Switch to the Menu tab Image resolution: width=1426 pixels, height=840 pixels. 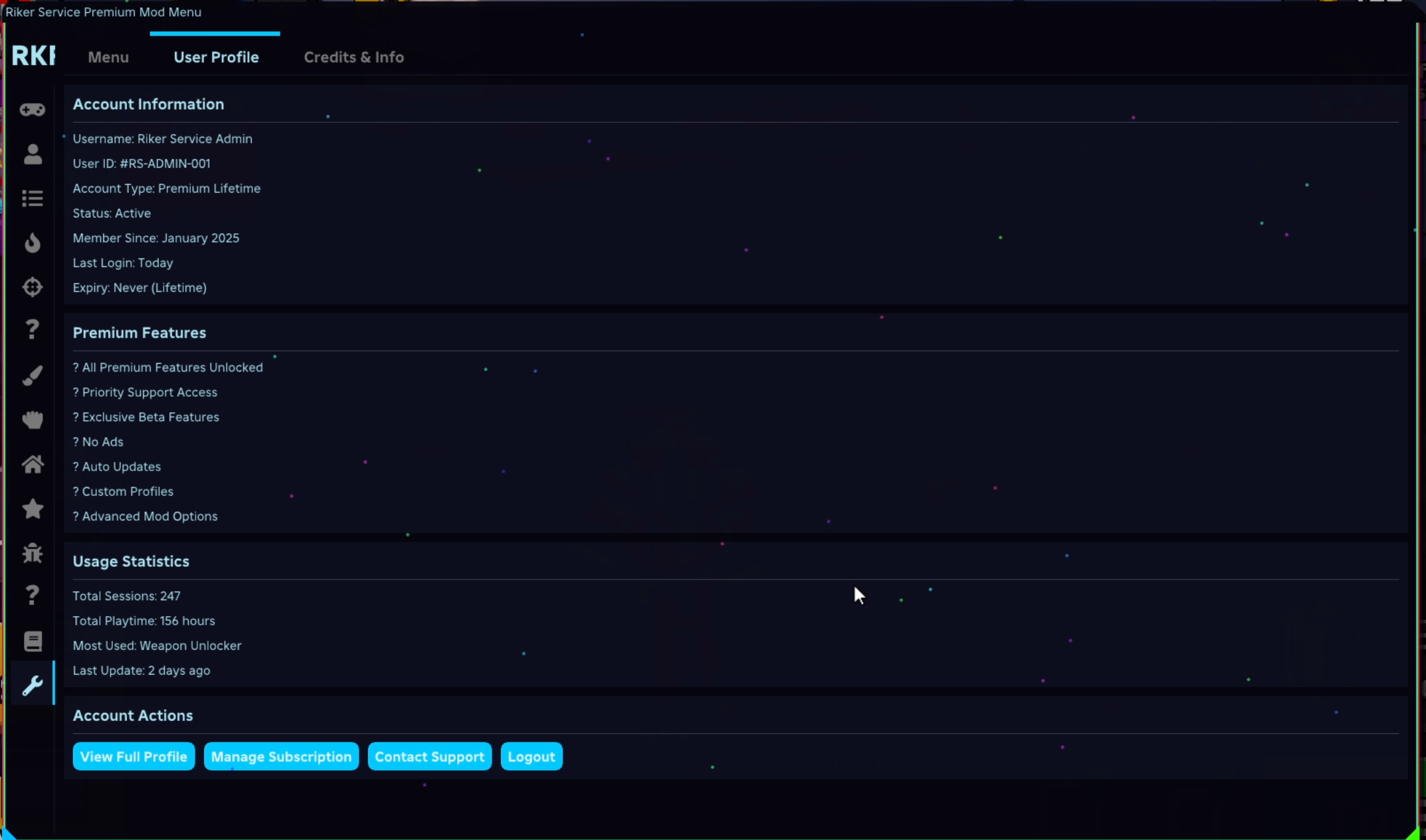[x=108, y=57]
